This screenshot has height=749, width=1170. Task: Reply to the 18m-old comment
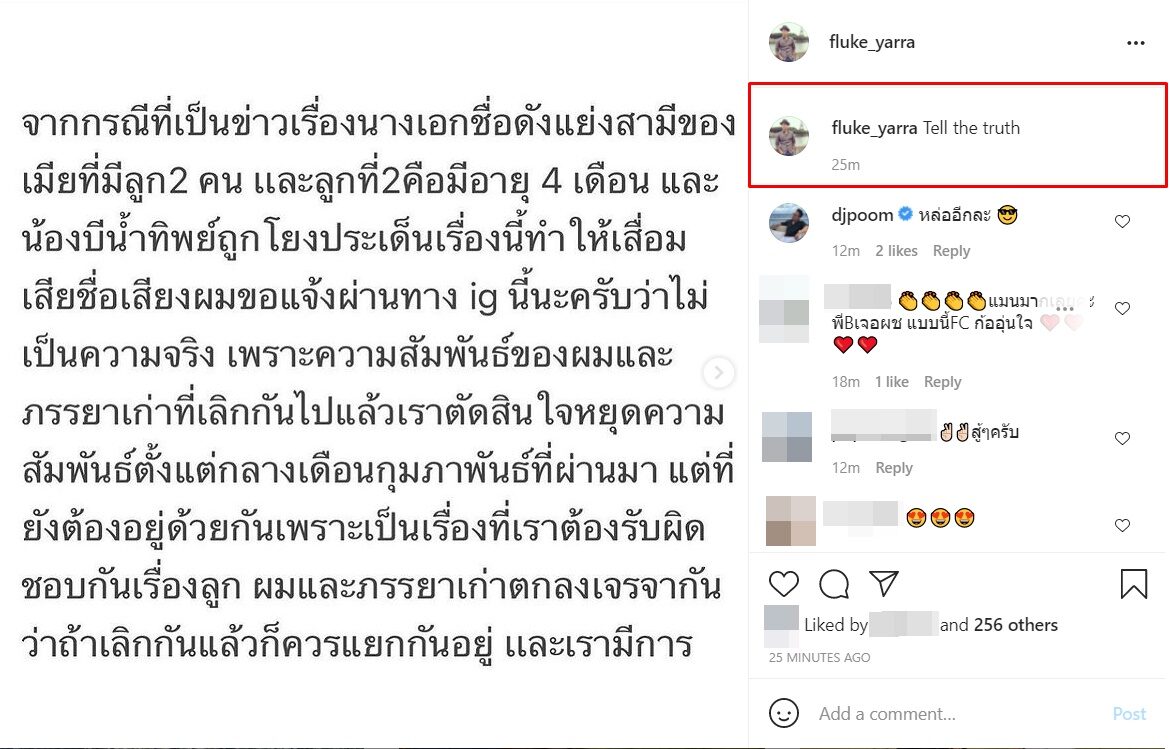[942, 382]
